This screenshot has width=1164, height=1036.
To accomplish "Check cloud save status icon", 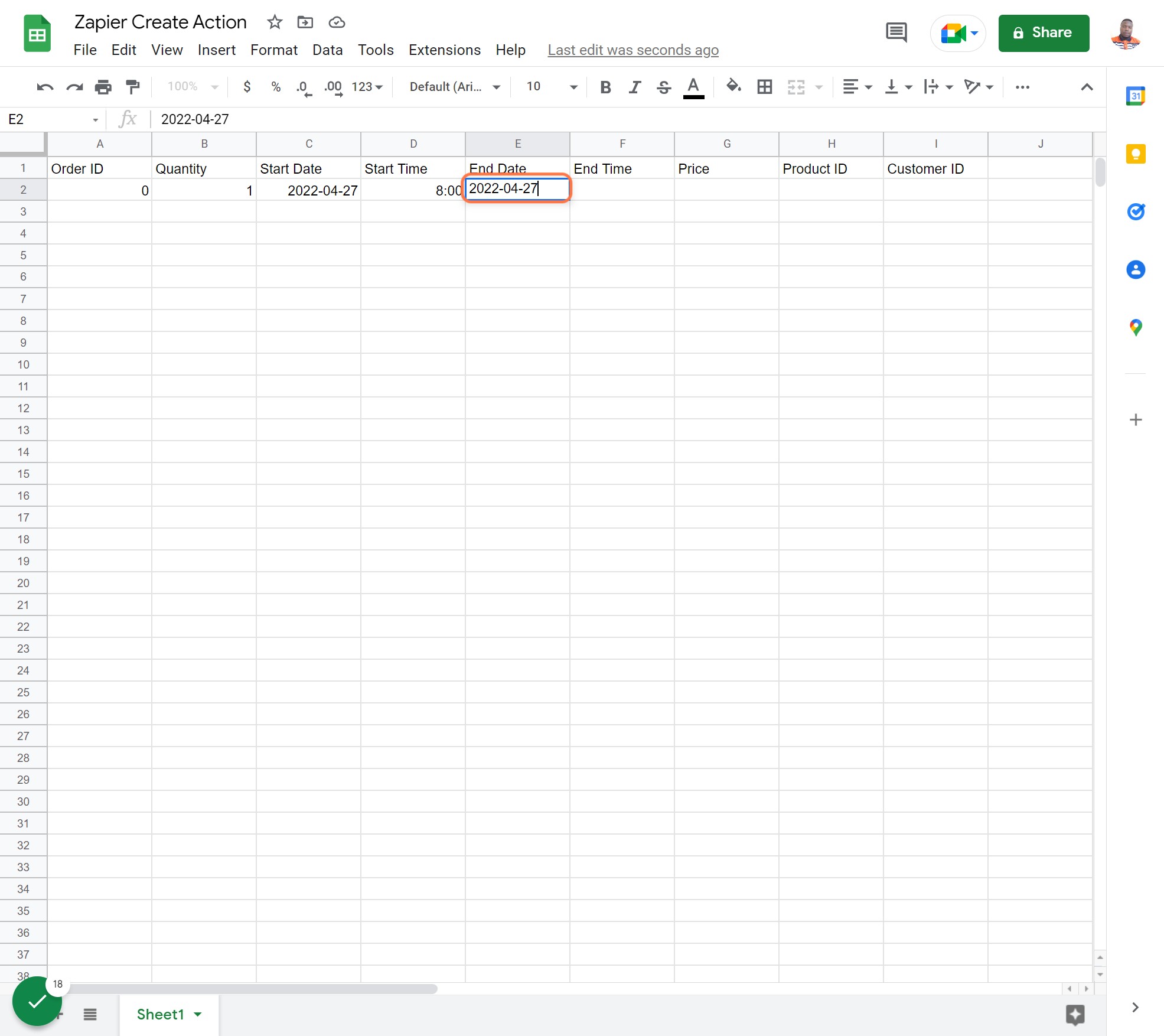I will tap(337, 22).
